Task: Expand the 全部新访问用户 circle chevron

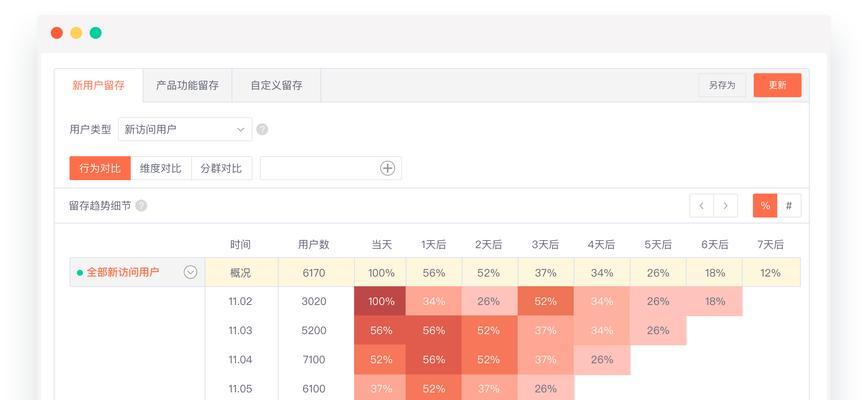Action: (190, 272)
